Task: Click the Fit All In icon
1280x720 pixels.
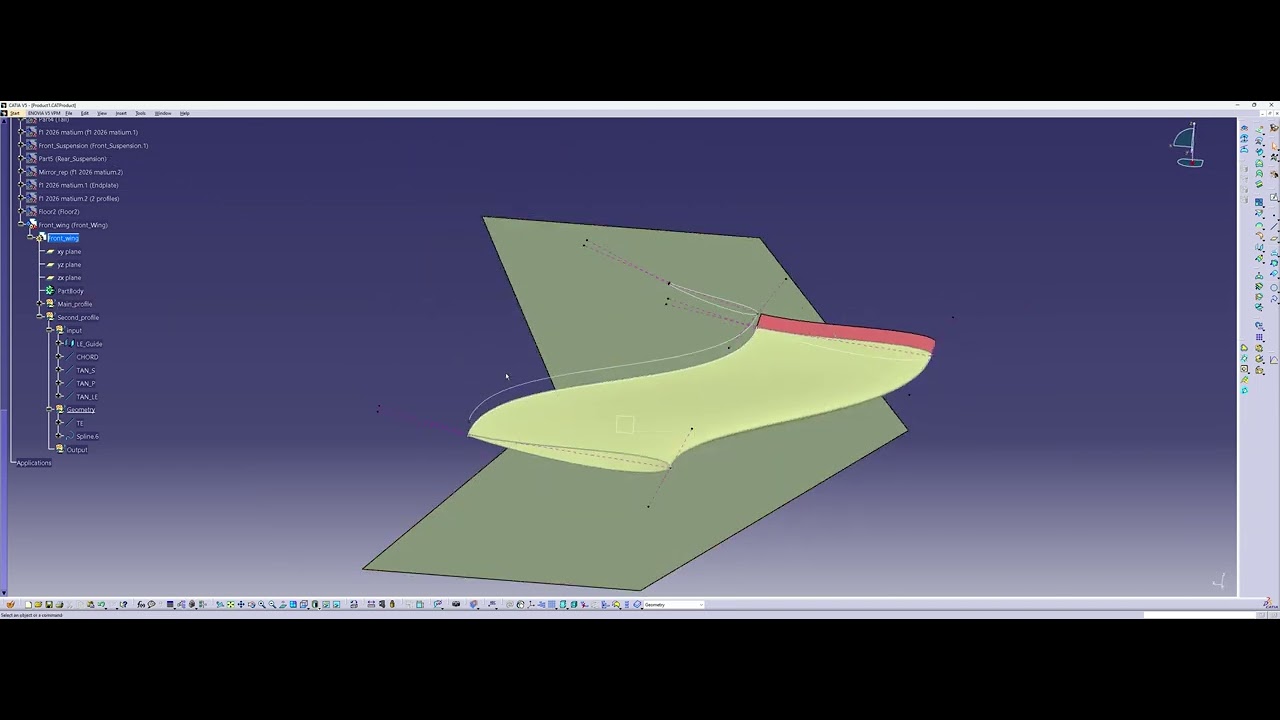Action: pos(231,604)
